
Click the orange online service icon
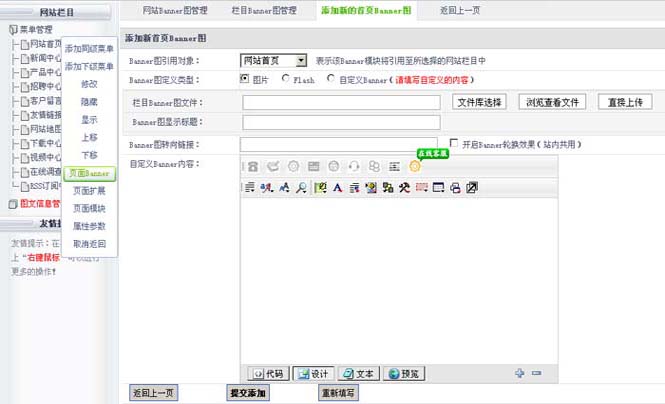click(415, 166)
